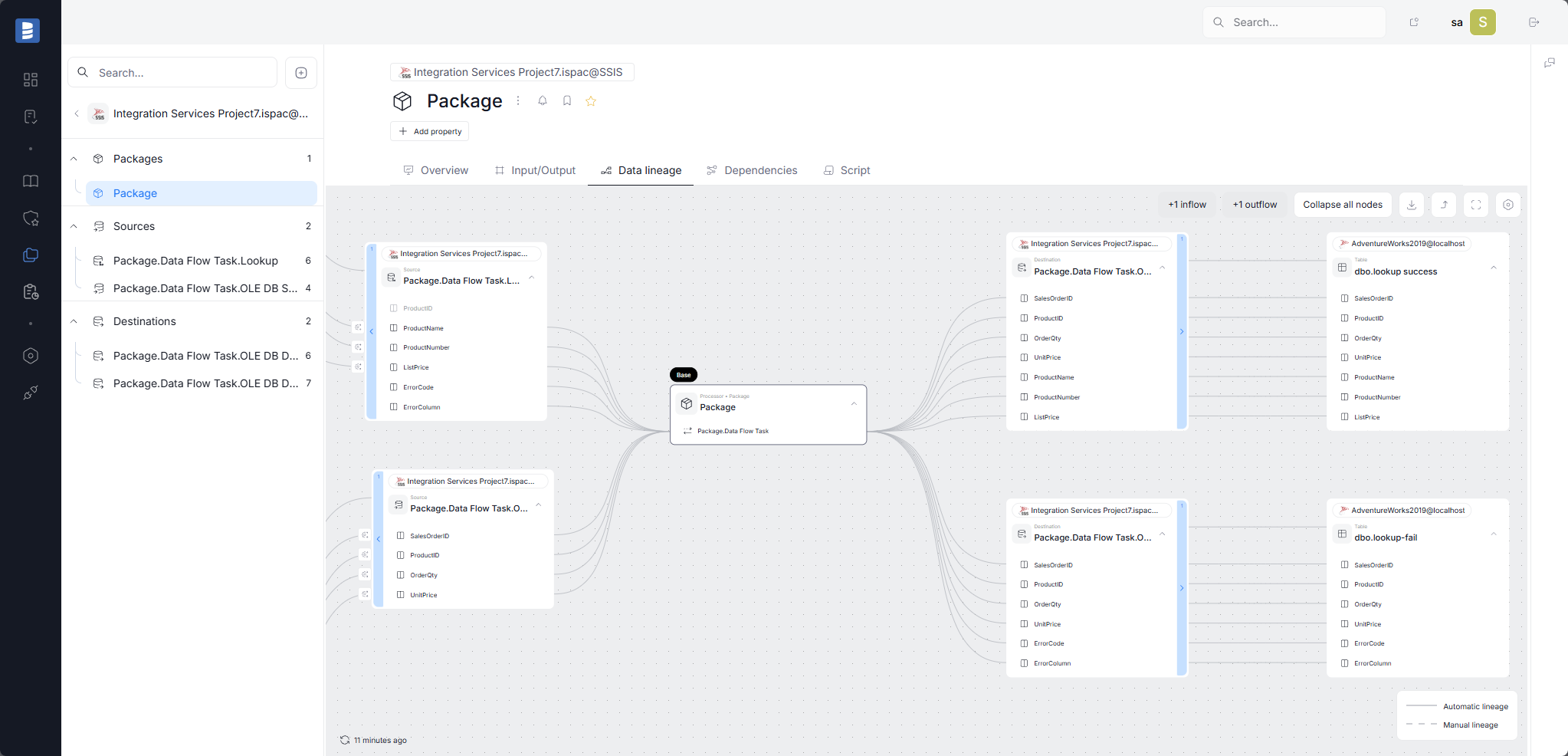Collapse the Sources section in the sidebar
The width and height of the screenshot is (1568, 756).
[74, 226]
